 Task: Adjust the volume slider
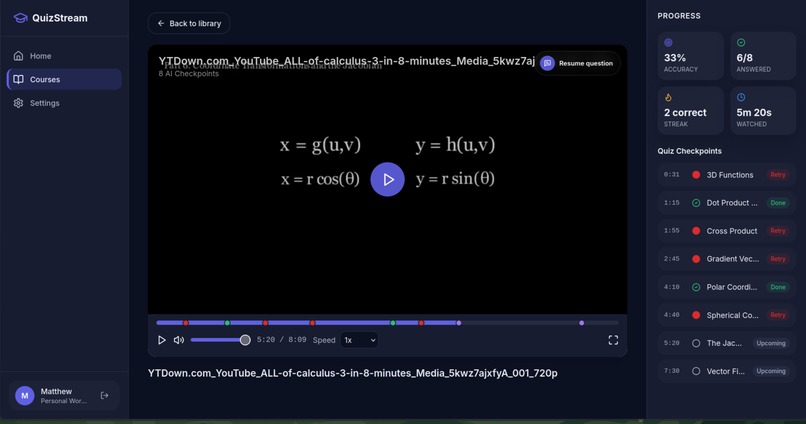[220, 340]
